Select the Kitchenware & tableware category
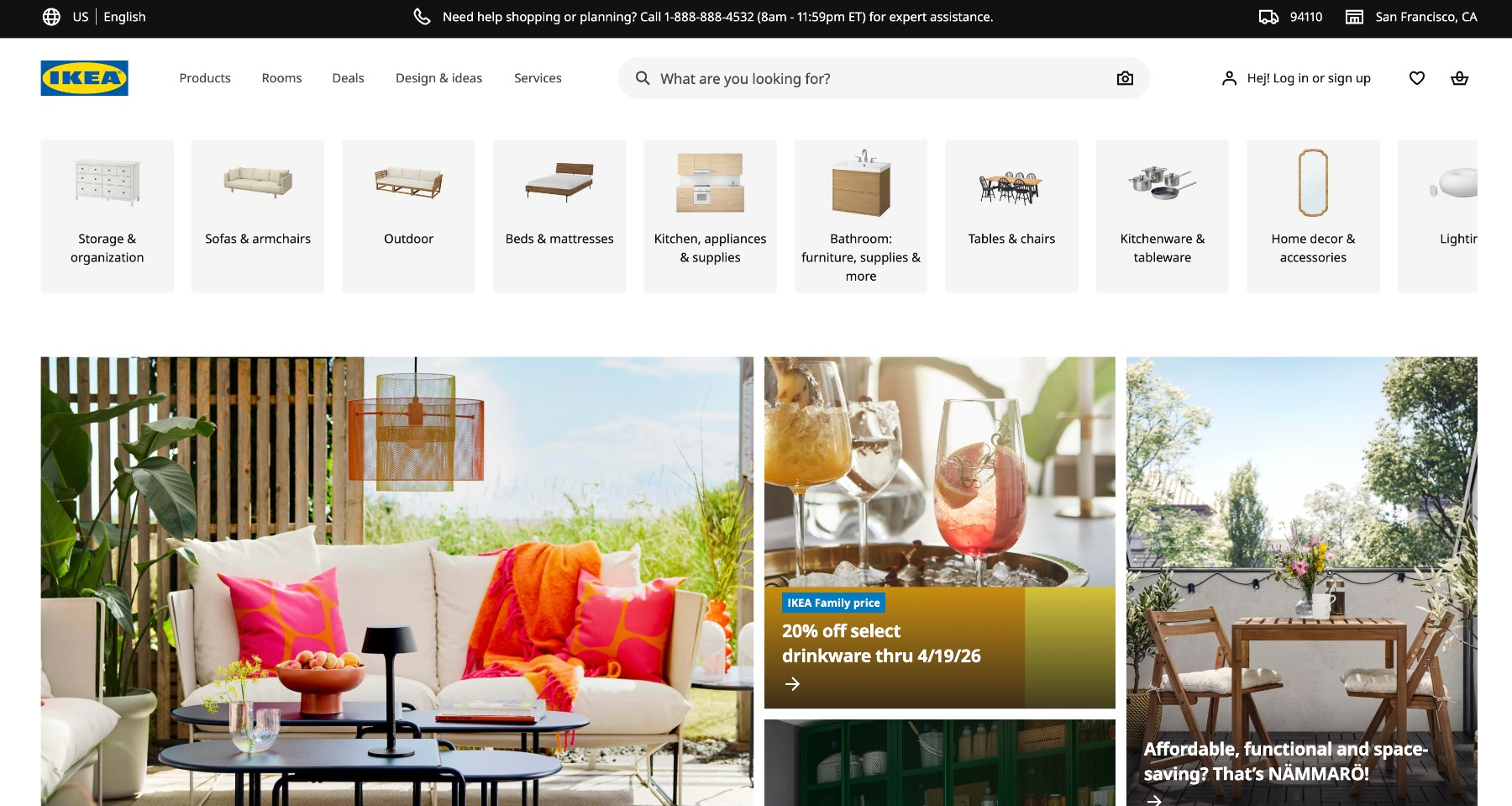 click(1162, 216)
